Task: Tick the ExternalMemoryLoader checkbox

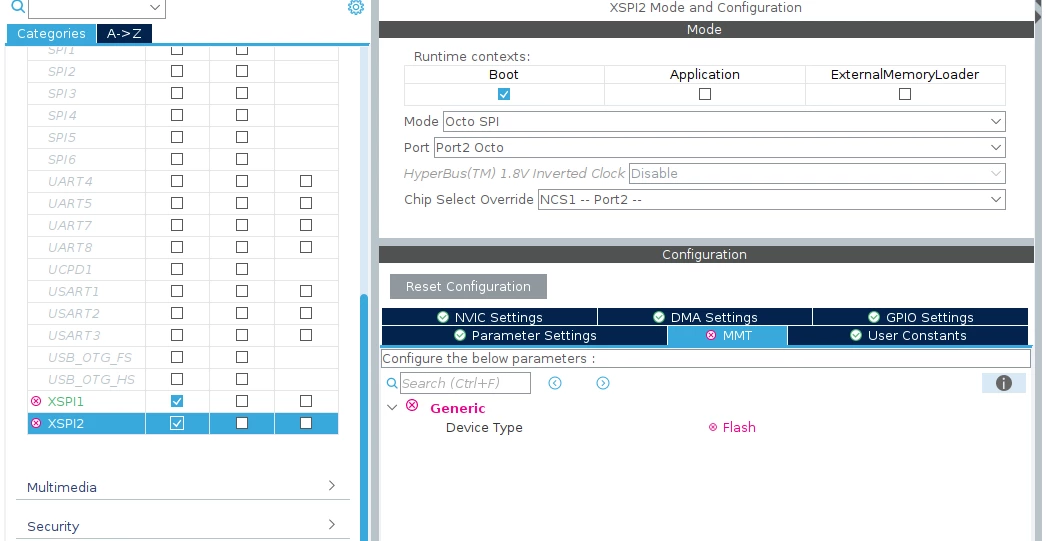Action: click(x=904, y=94)
